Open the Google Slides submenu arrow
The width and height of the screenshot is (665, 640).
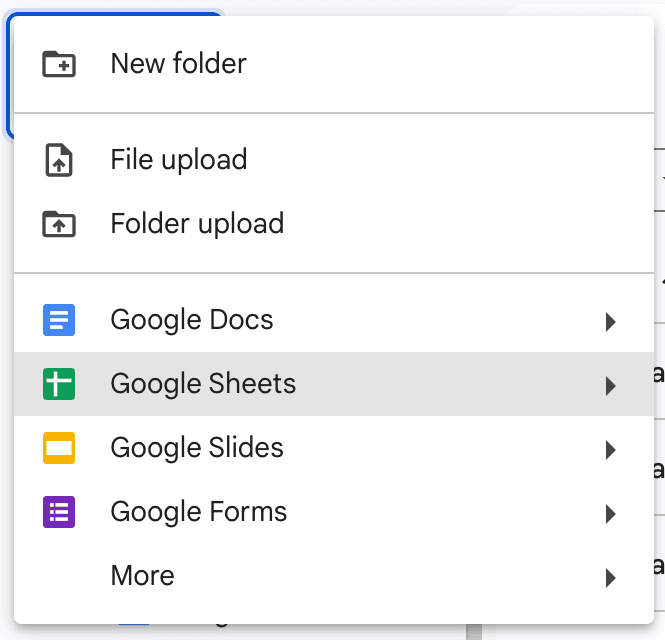610,449
